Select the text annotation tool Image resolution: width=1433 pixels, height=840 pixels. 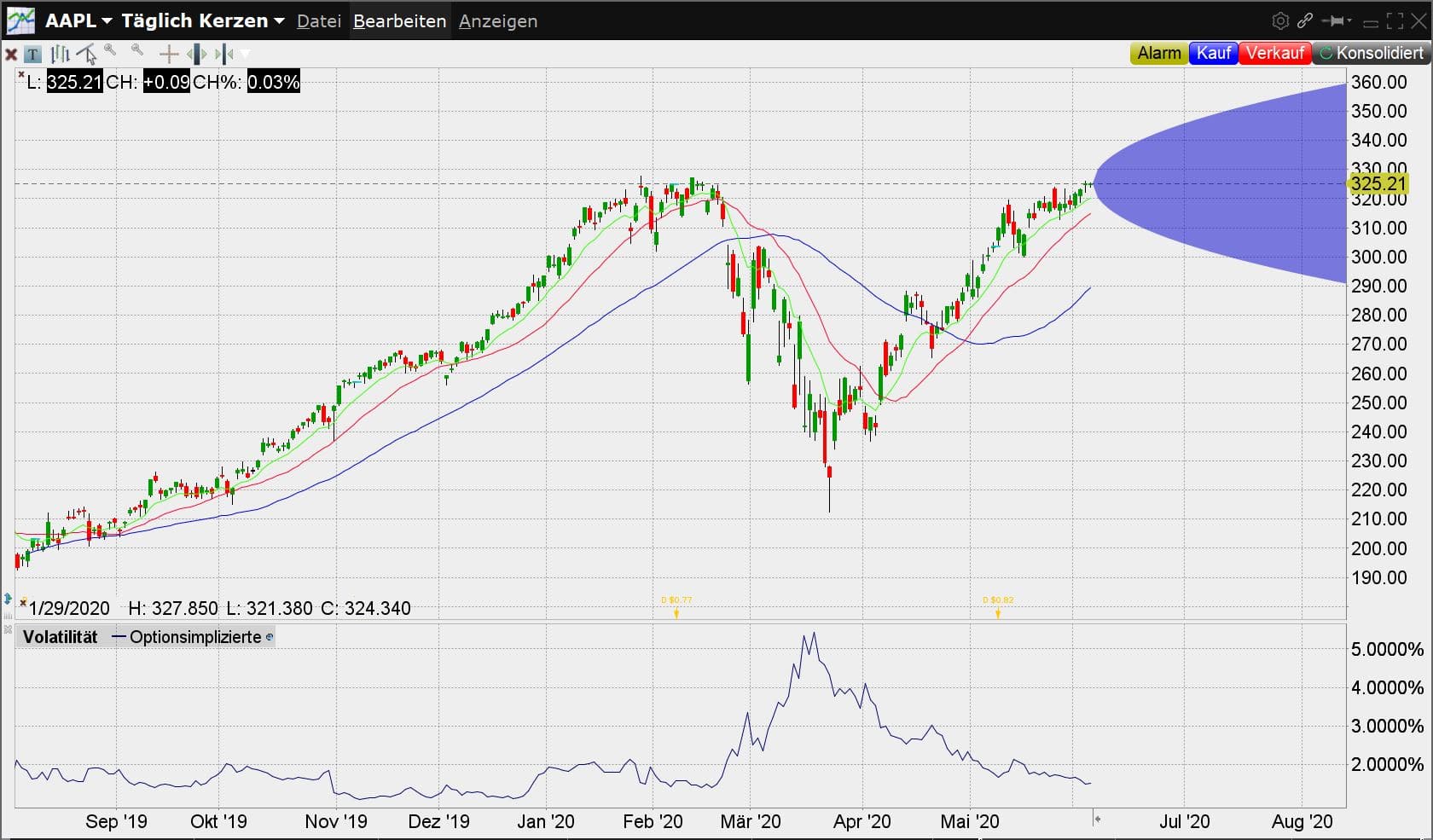pos(32,55)
